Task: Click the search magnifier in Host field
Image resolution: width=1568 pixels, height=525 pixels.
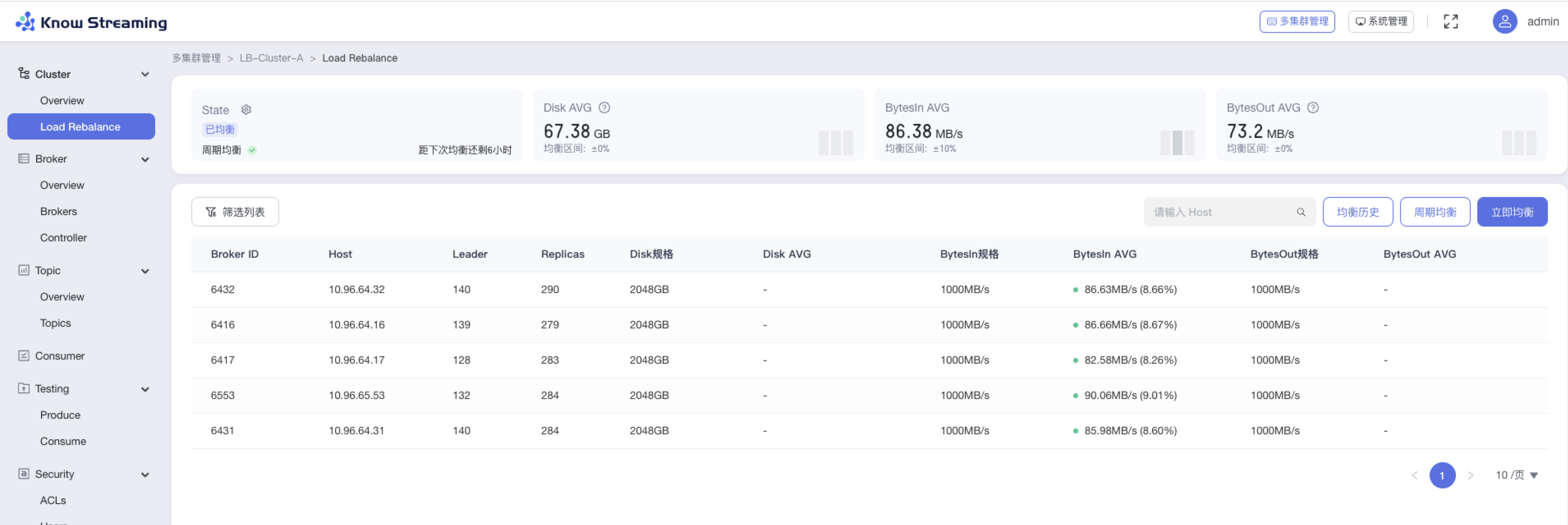Action: point(1301,212)
